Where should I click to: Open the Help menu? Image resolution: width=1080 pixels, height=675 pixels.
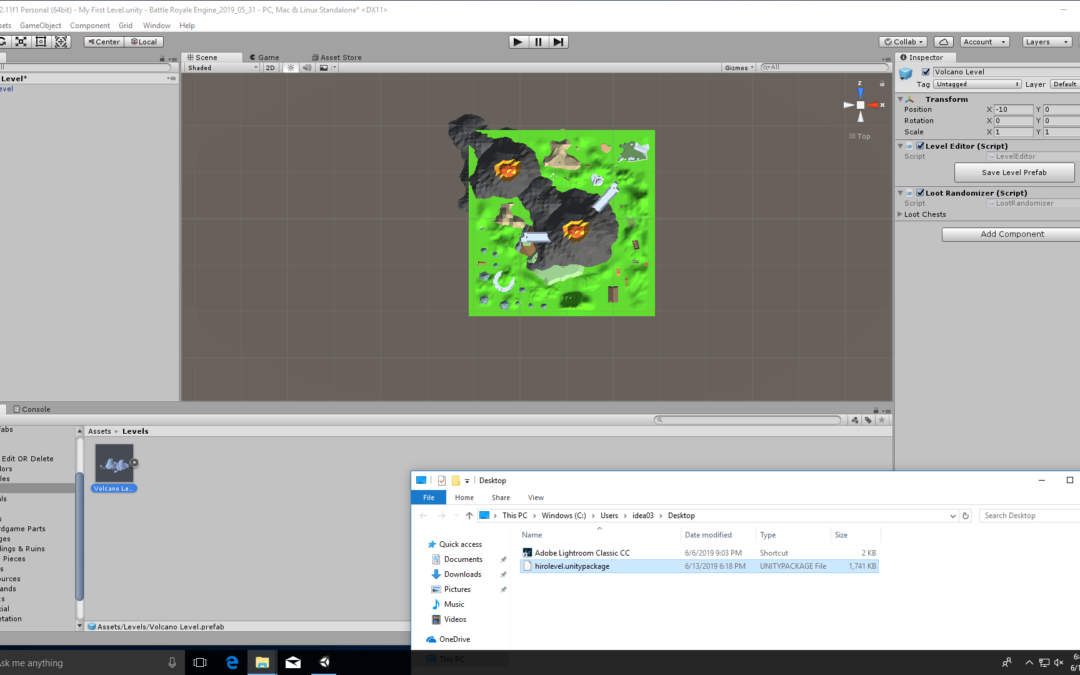pyautogui.click(x=187, y=25)
